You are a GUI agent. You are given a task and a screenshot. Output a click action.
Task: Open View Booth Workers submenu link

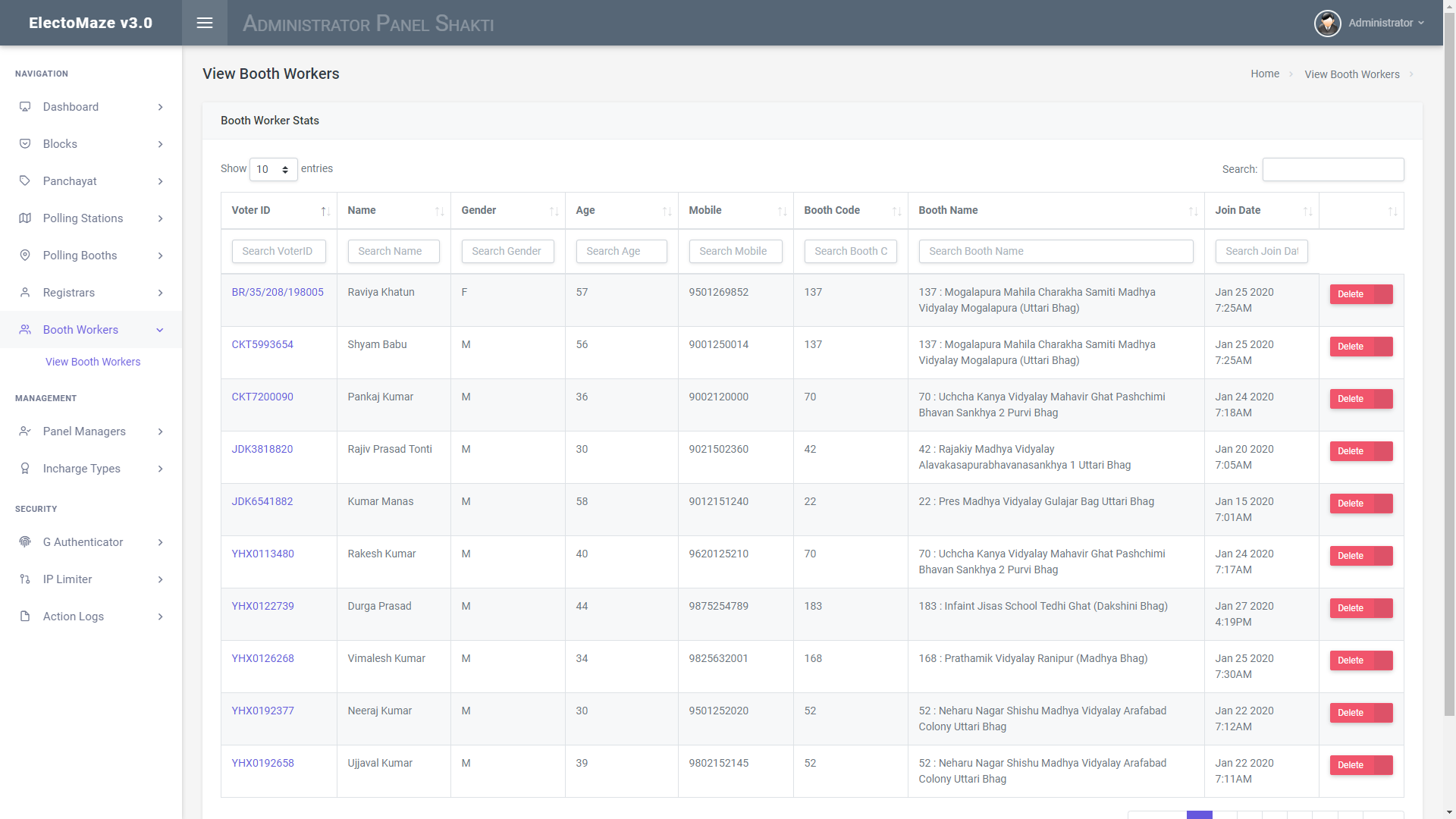click(x=93, y=362)
